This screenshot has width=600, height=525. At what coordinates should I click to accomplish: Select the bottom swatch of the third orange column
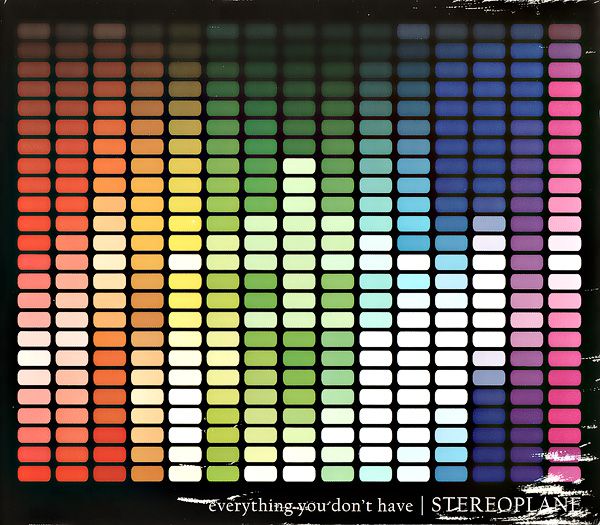click(x=110, y=473)
